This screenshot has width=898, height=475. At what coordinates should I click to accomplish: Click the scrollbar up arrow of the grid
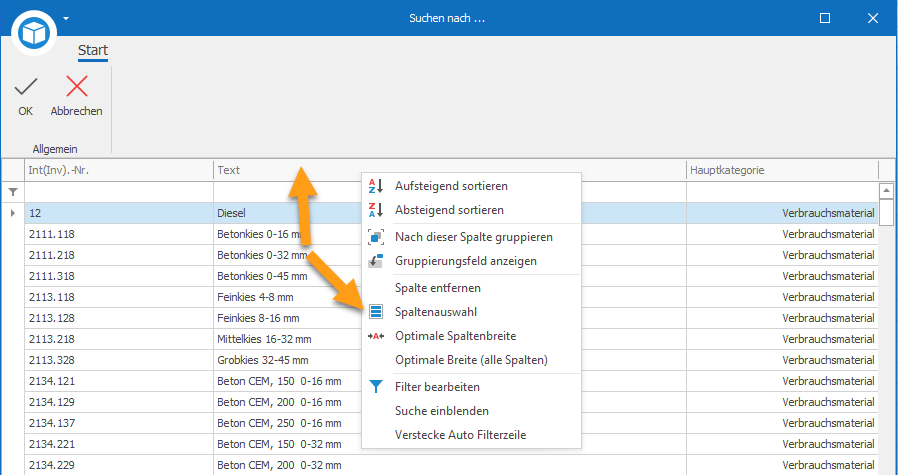886,190
